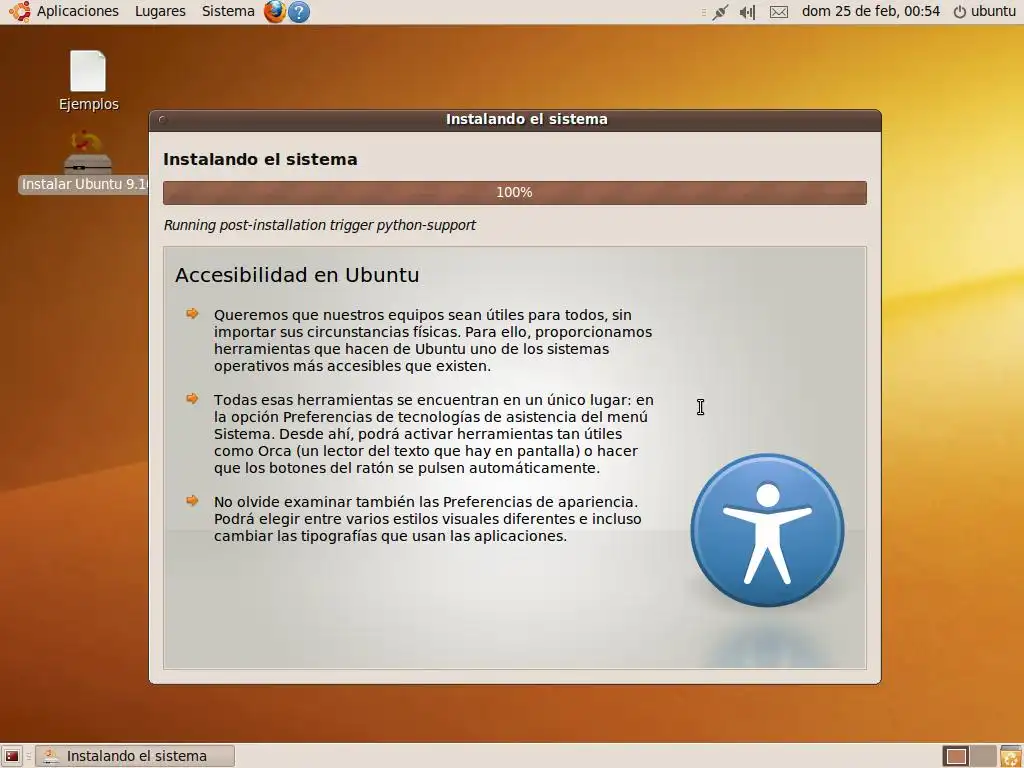
Task: Open the Aplicaciones menu
Action: 78,11
